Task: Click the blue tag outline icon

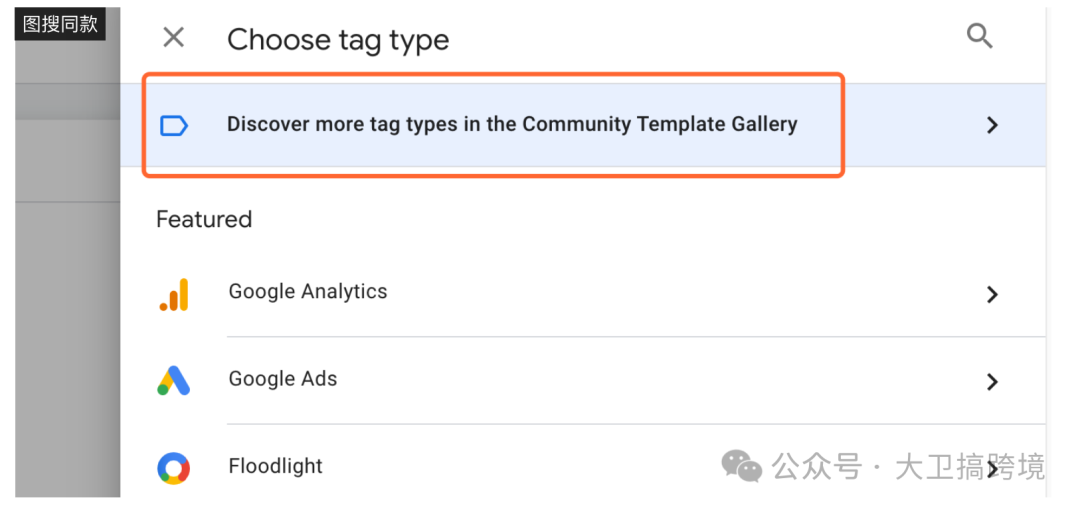Action: pos(174,125)
